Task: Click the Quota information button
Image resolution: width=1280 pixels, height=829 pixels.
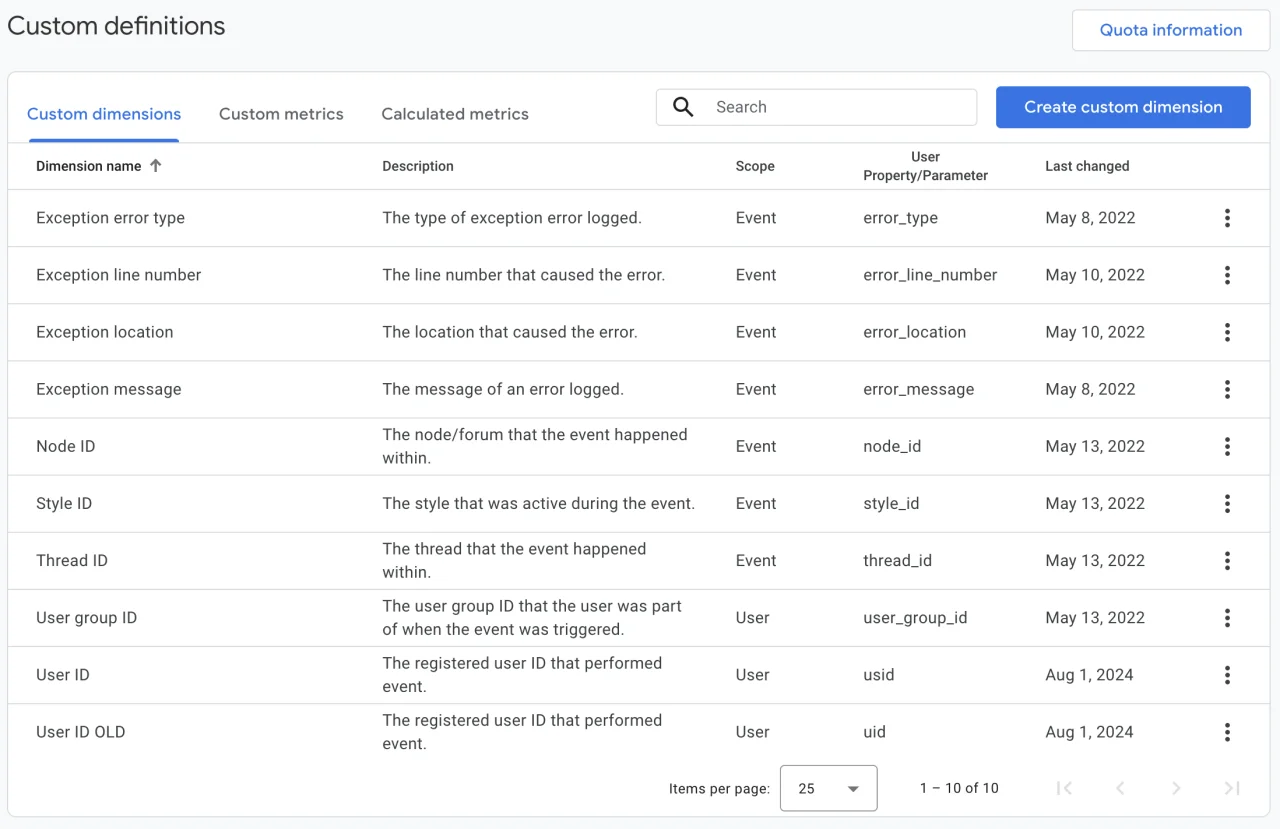Action: [x=1171, y=30]
